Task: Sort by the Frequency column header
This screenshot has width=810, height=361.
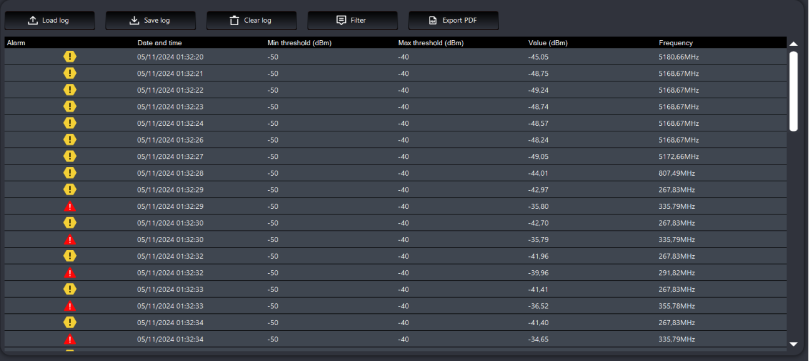Action: click(x=676, y=43)
